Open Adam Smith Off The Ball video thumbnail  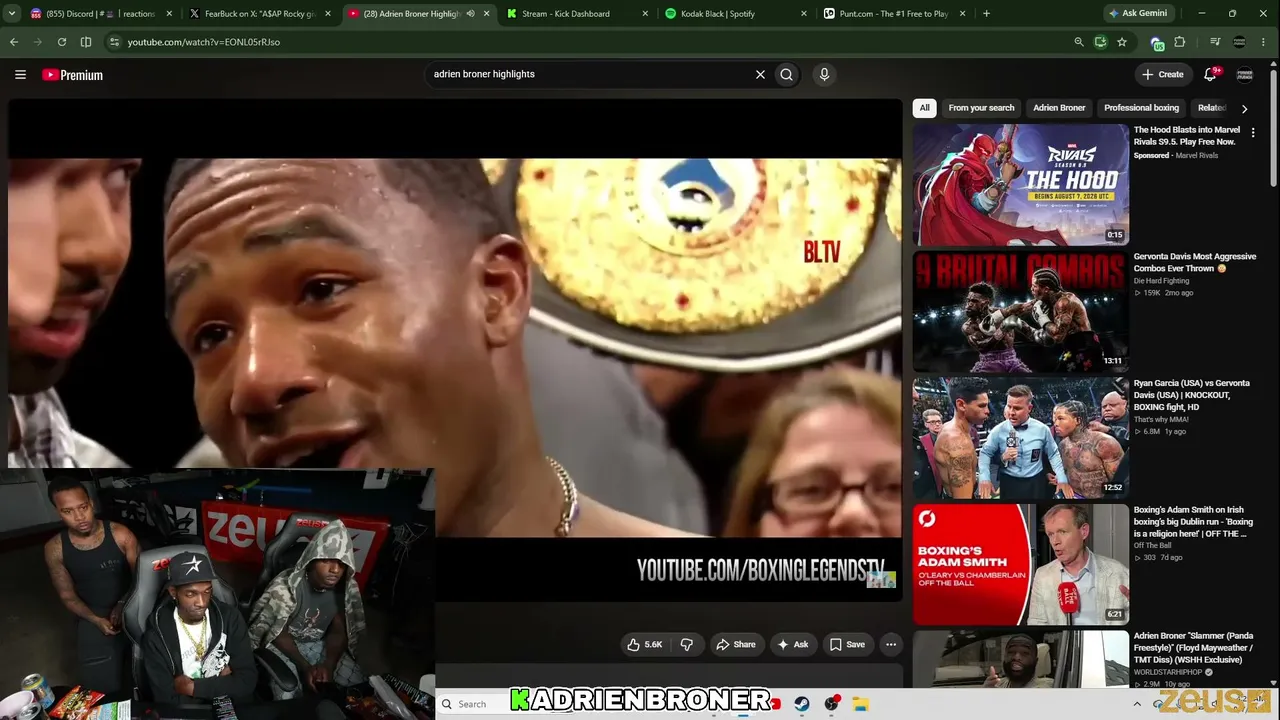pos(1020,564)
